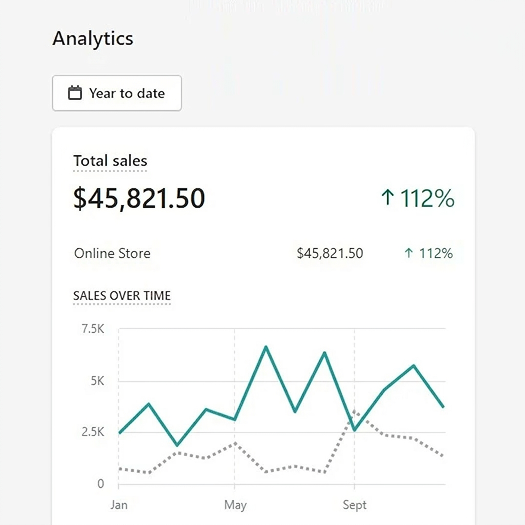Click the 7.5K y-axis label
This screenshot has height=525, width=525.
point(93,329)
